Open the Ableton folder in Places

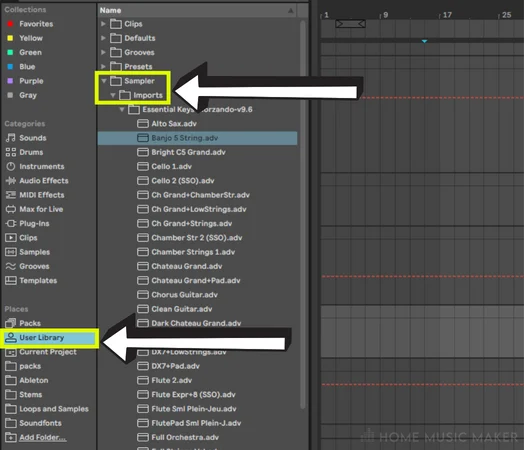click(x=27, y=381)
